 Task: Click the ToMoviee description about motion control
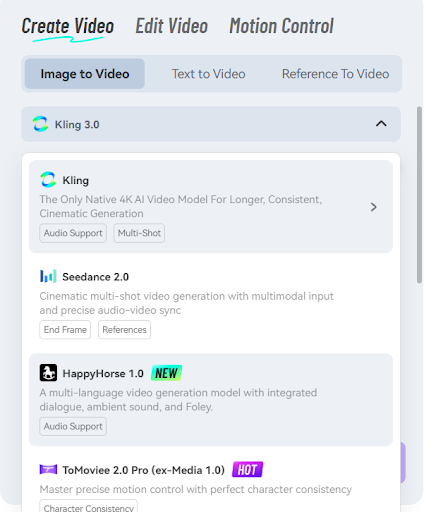pos(196,489)
